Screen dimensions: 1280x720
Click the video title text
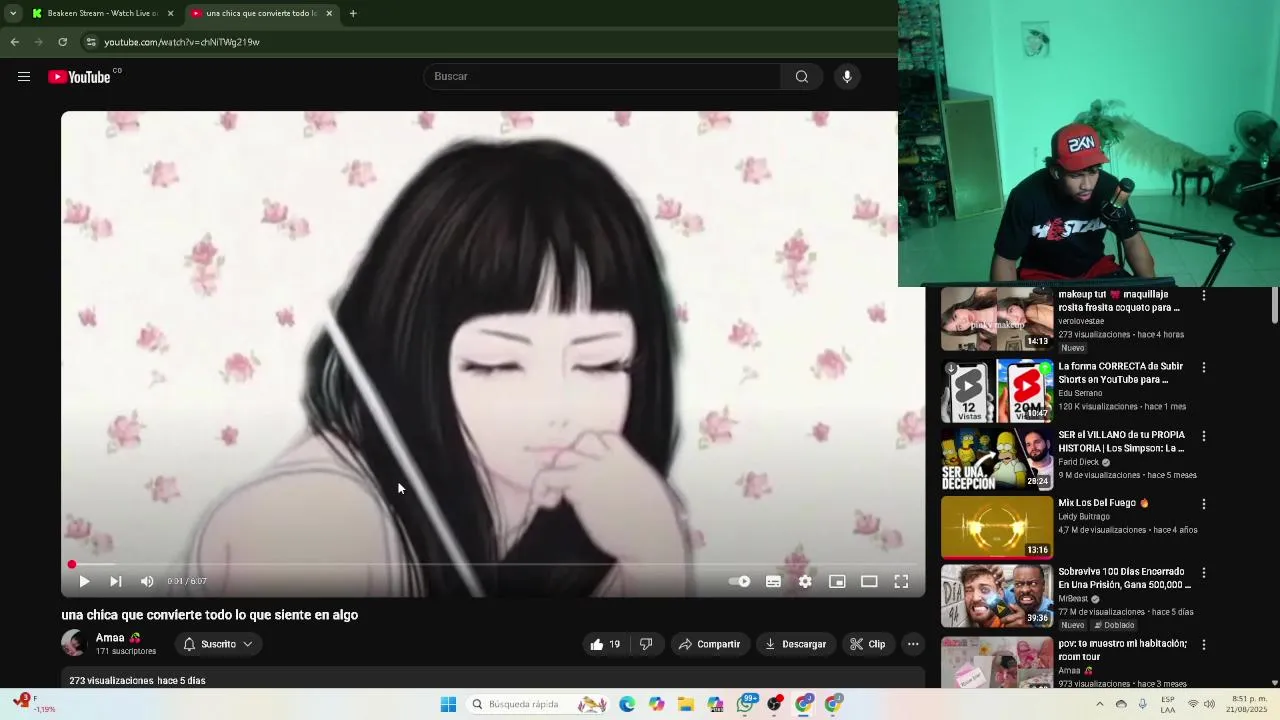pyautogui.click(x=209, y=615)
